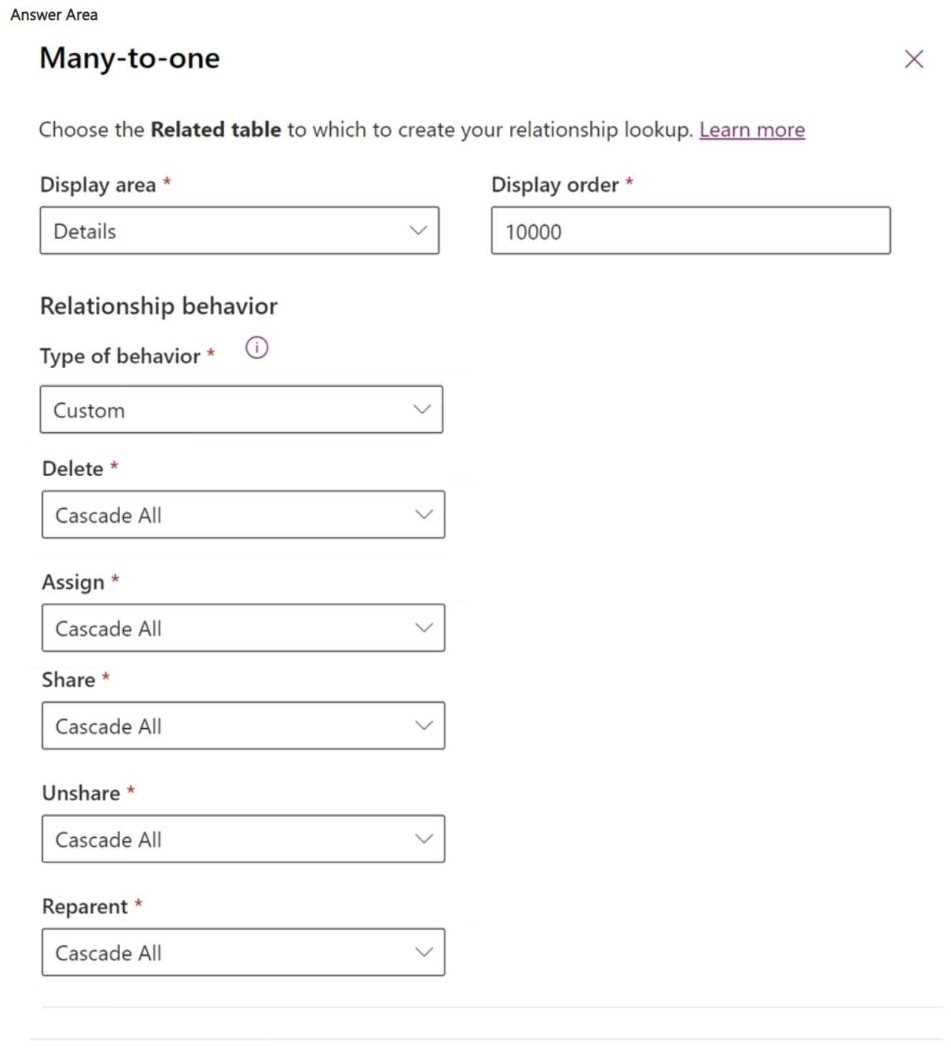Click the chevron arrow in the Unshare dropdown
Viewport: 951px width, 1048px height.
tap(424, 839)
